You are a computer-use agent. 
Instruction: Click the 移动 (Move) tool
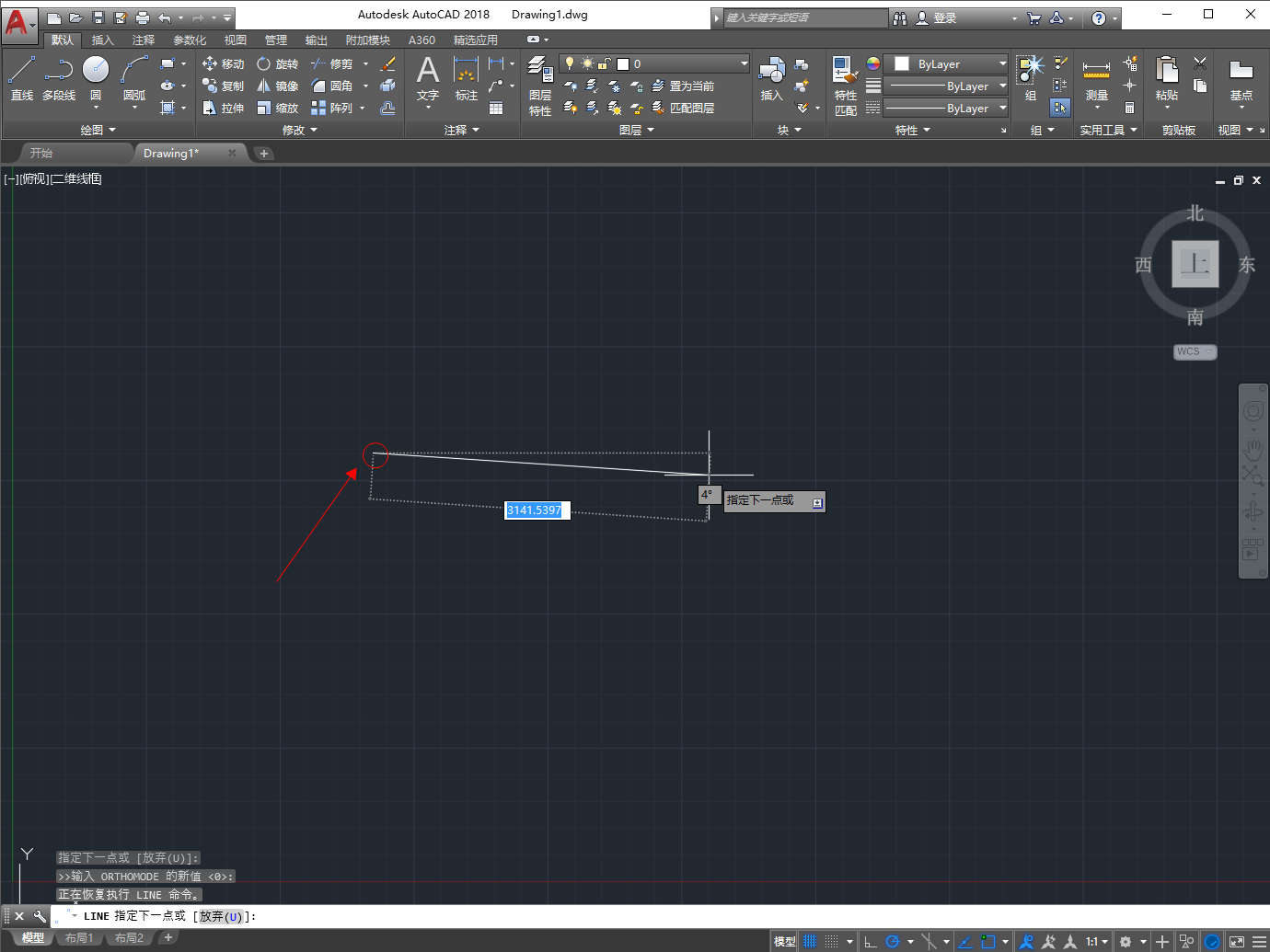click(223, 63)
